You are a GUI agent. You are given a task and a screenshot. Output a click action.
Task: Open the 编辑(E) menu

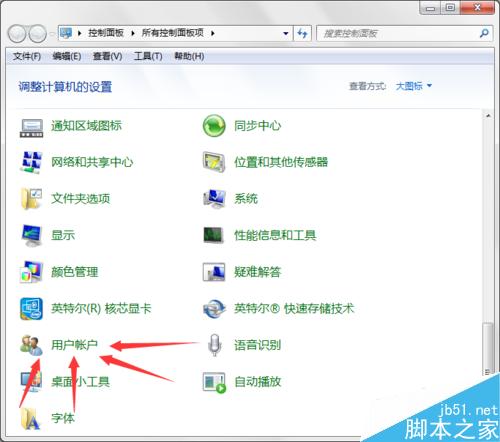coord(67,56)
